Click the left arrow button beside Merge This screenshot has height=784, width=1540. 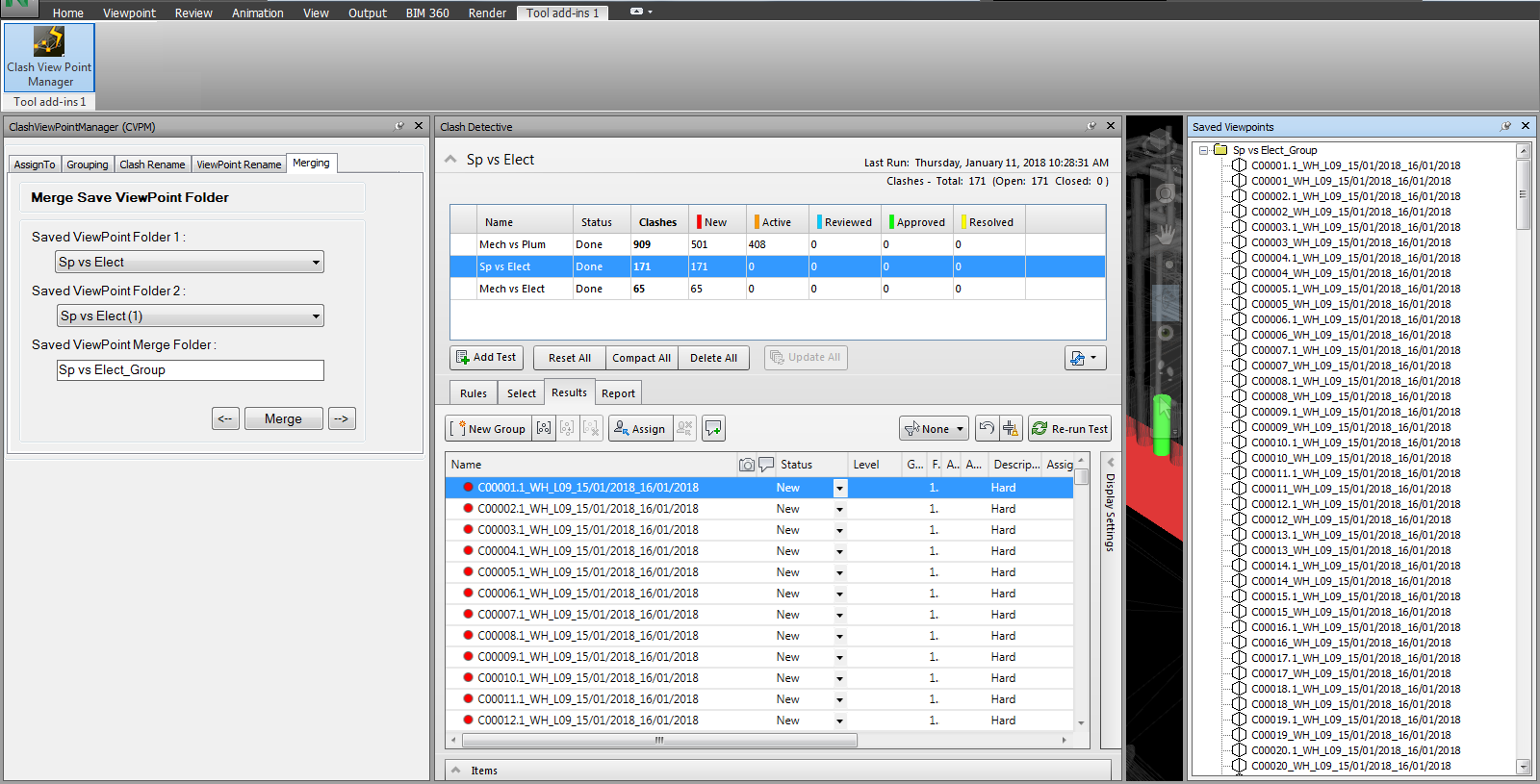point(225,418)
